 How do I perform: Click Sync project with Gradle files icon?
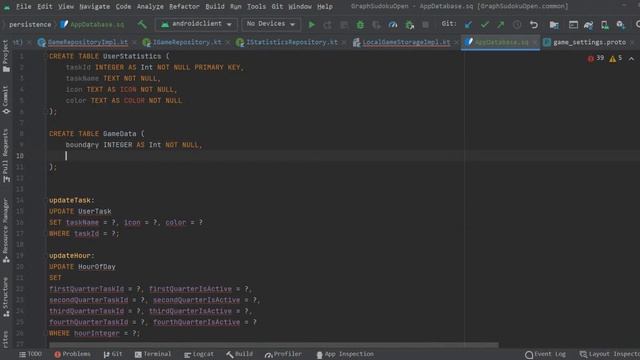[x=588, y=25]
